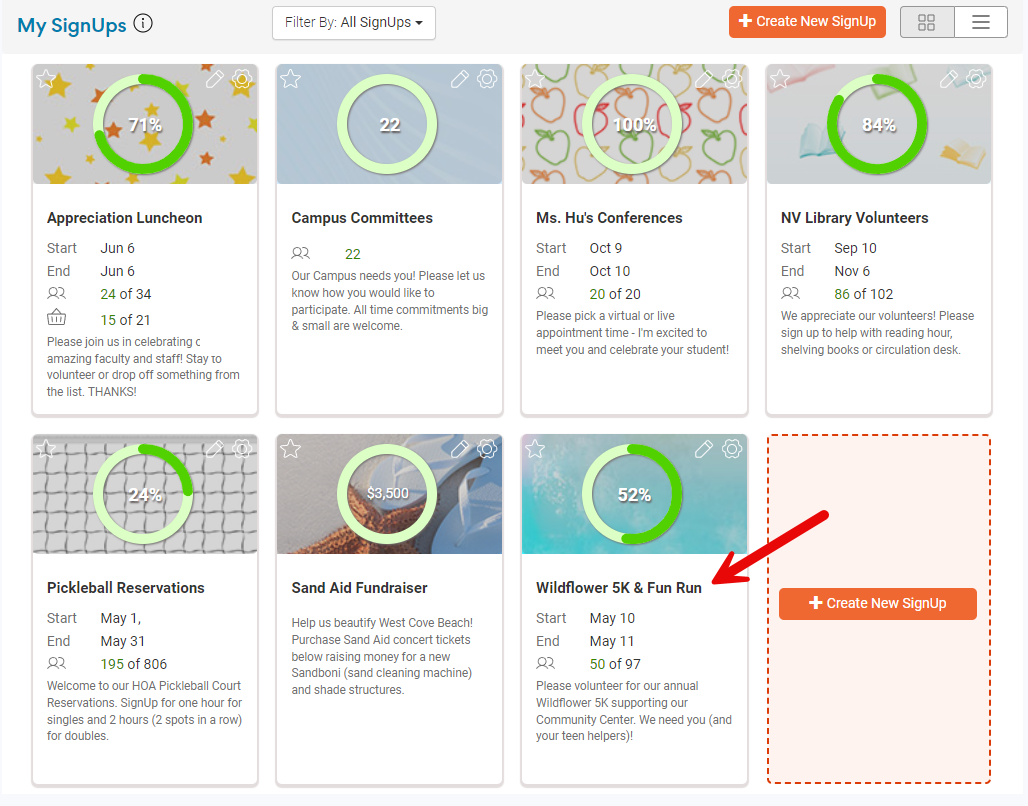This screenshot has width=1028, height=806.
Task: Click the 71% progress ring on Appreciation Luncheon
Action: point(144,125)
